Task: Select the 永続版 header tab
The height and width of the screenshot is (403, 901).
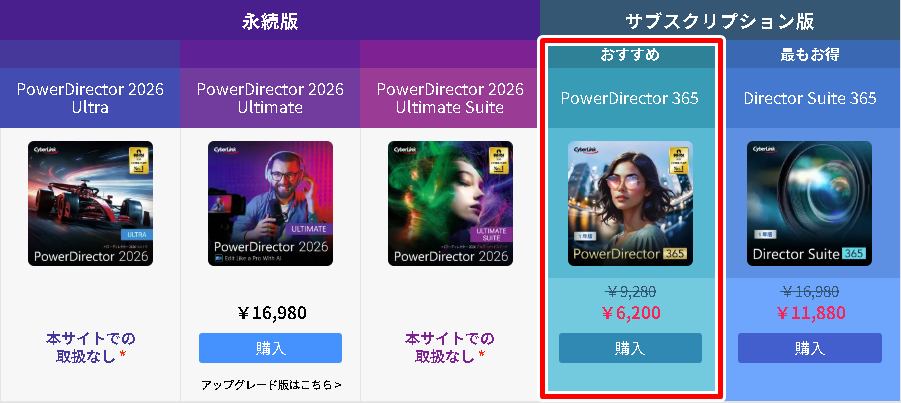Action: pyautogui.click(x=270, y=21)
